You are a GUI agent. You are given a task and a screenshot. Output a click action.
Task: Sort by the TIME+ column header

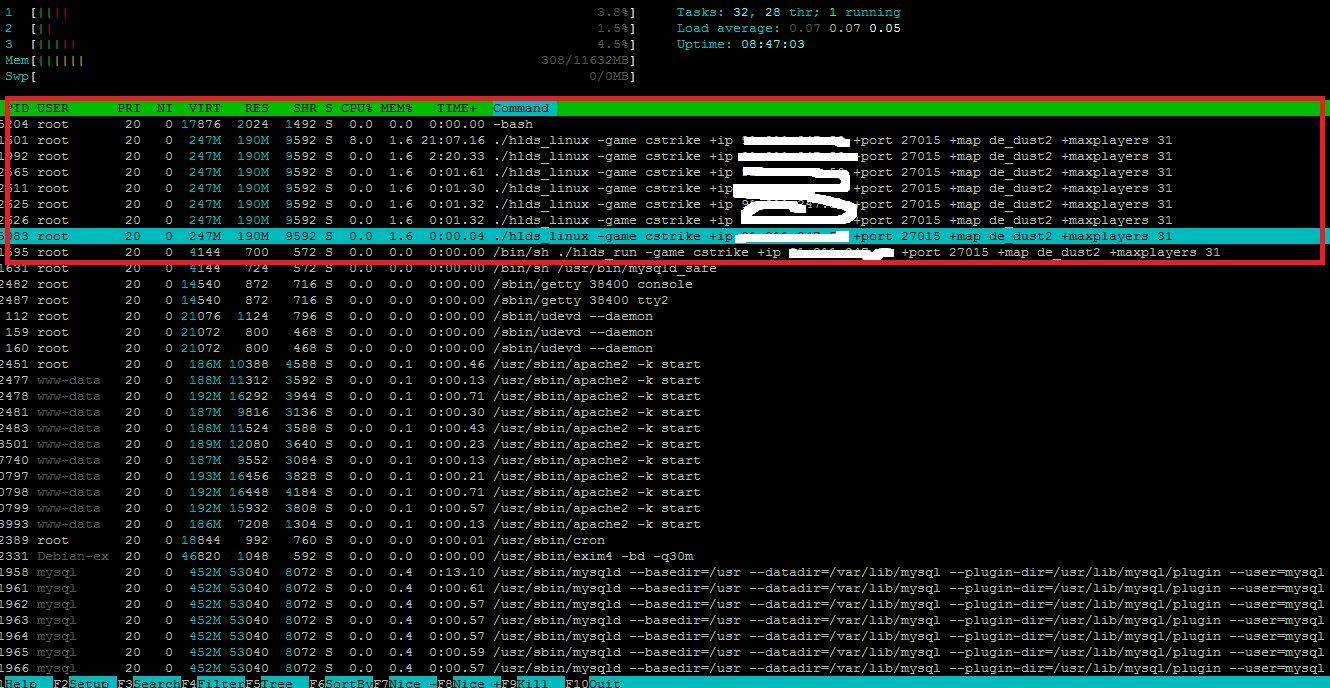457,108
